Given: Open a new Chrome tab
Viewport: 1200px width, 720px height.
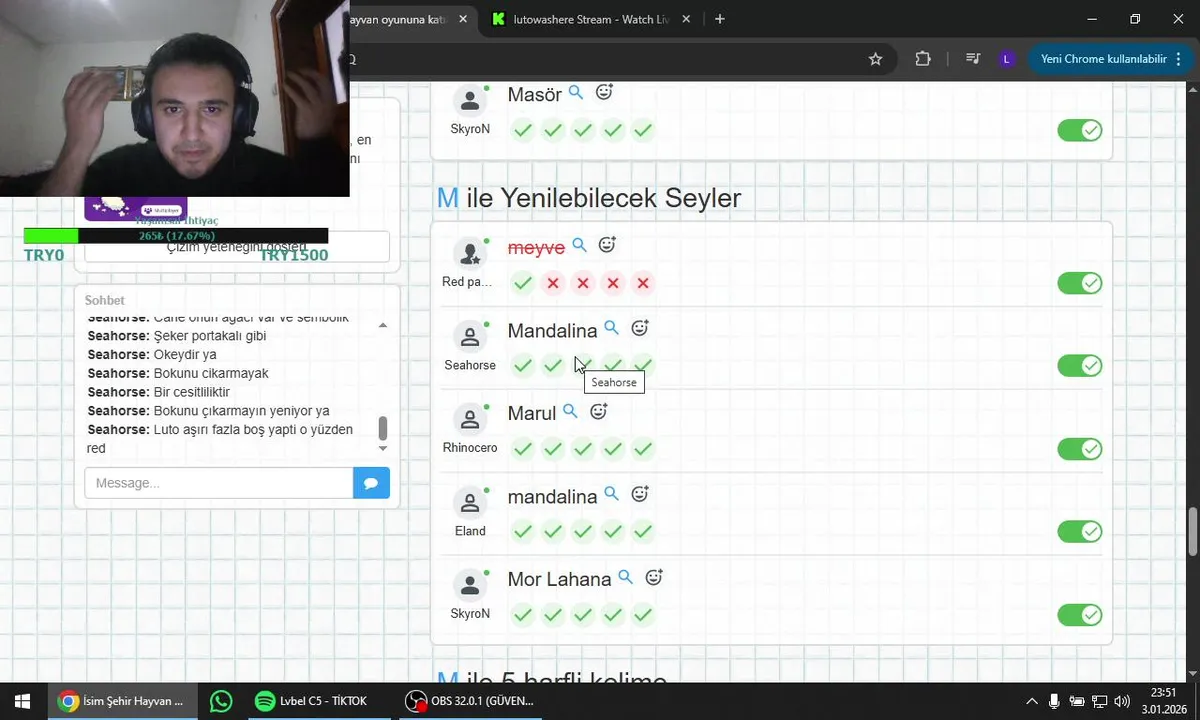Looking at the screenshot, I should 719,19.
